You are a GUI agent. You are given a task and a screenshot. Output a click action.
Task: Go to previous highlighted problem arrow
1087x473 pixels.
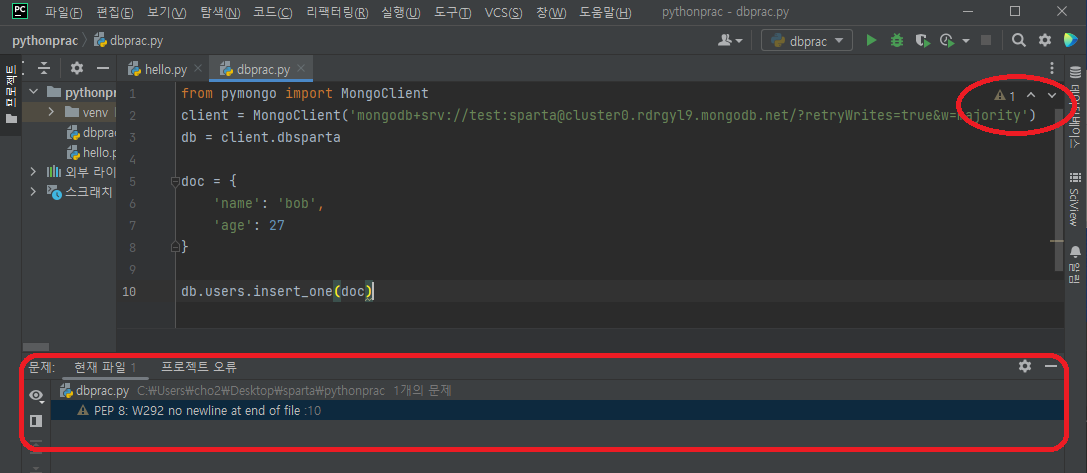(1030, 96)
